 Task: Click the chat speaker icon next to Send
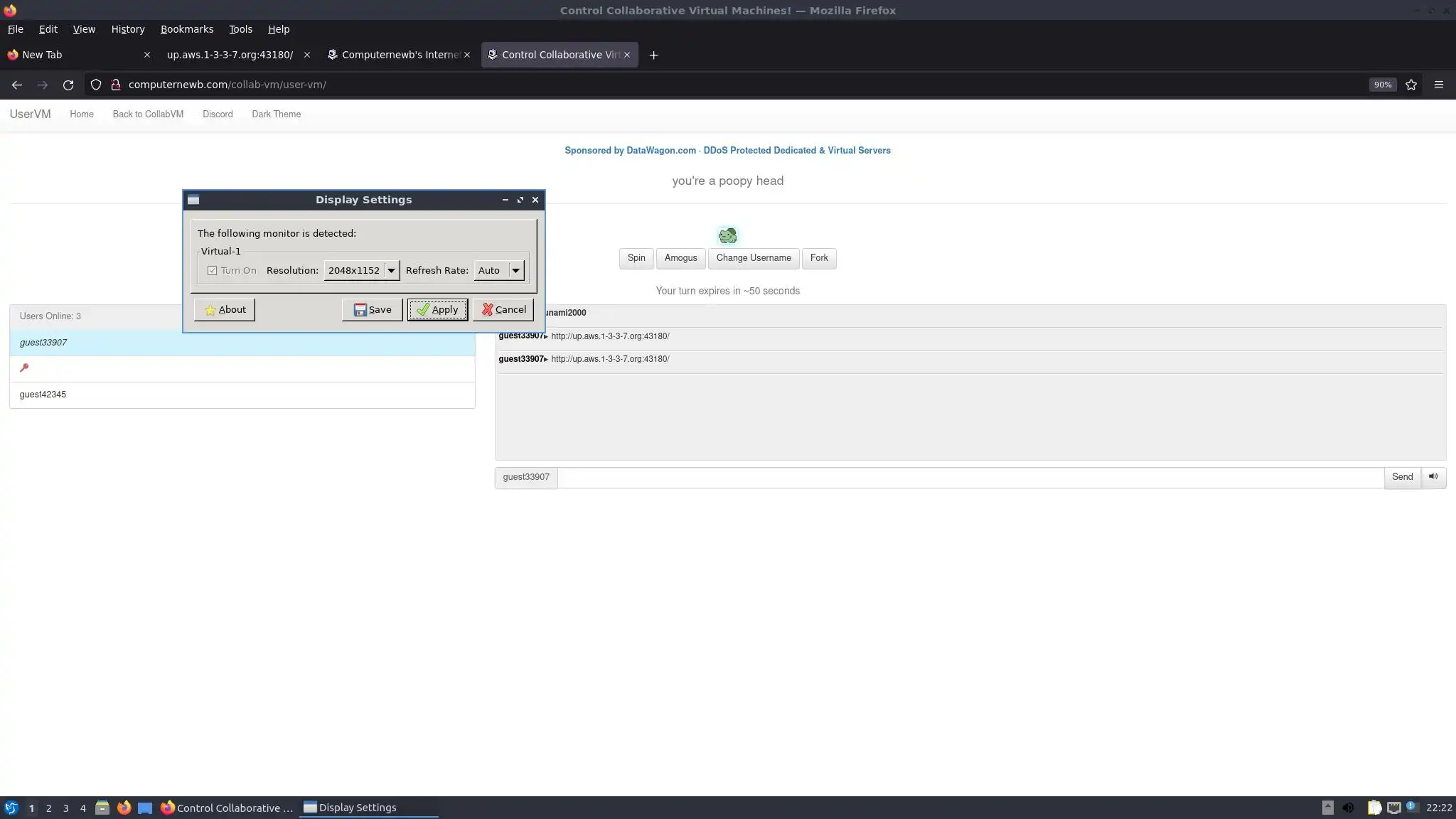(1433, 477)
